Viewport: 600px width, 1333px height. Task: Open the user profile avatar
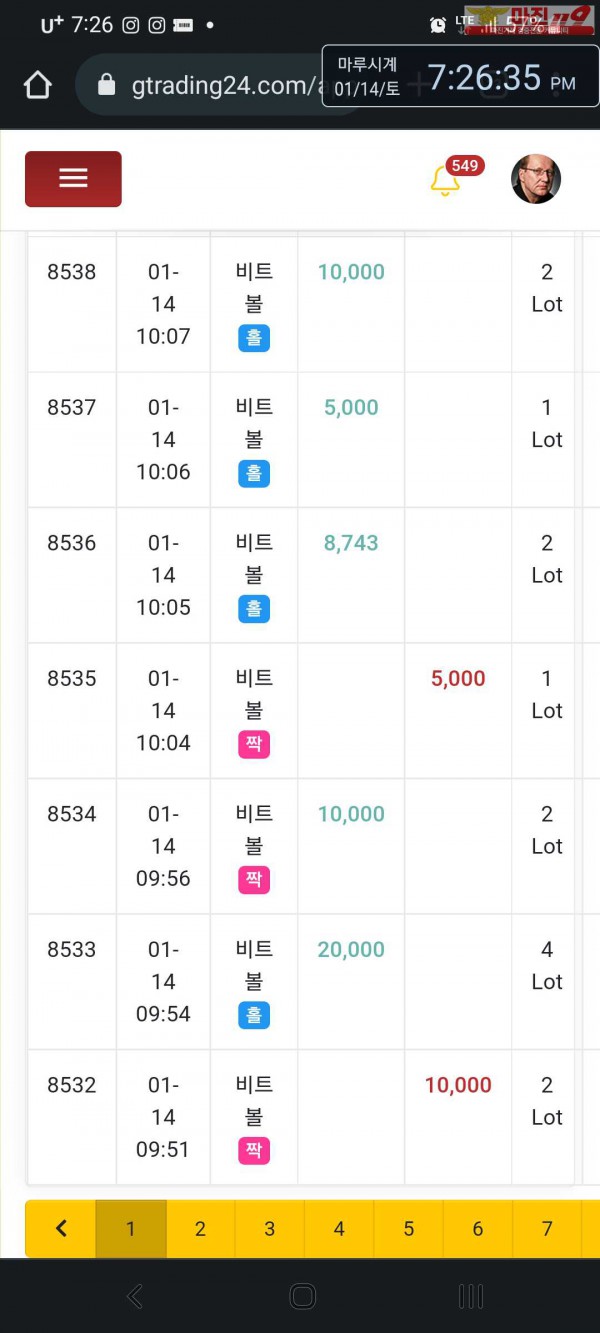tap(536, 179)
